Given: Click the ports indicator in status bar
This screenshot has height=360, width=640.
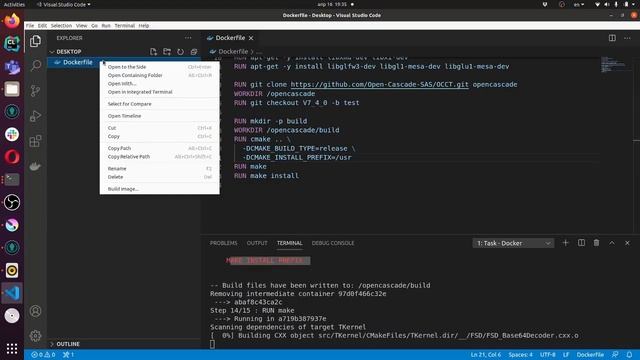Looking at the screenshot, I should coord(68,355).
